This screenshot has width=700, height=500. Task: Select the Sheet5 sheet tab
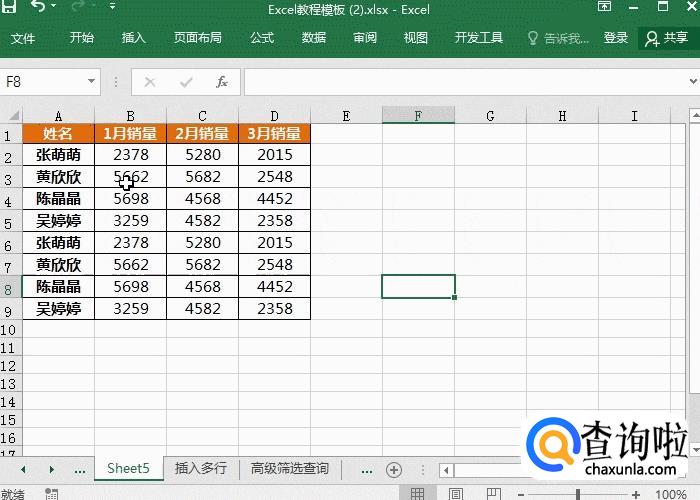pyautogui.click(x=129, y=468)
